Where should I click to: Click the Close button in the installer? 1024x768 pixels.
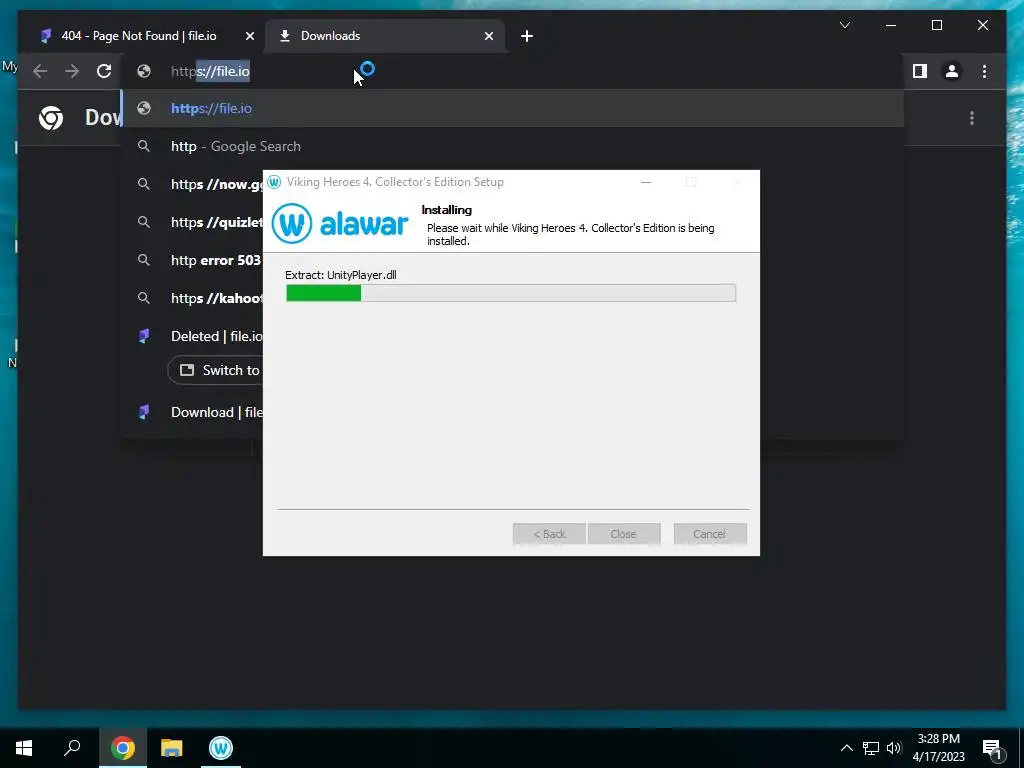624,534
